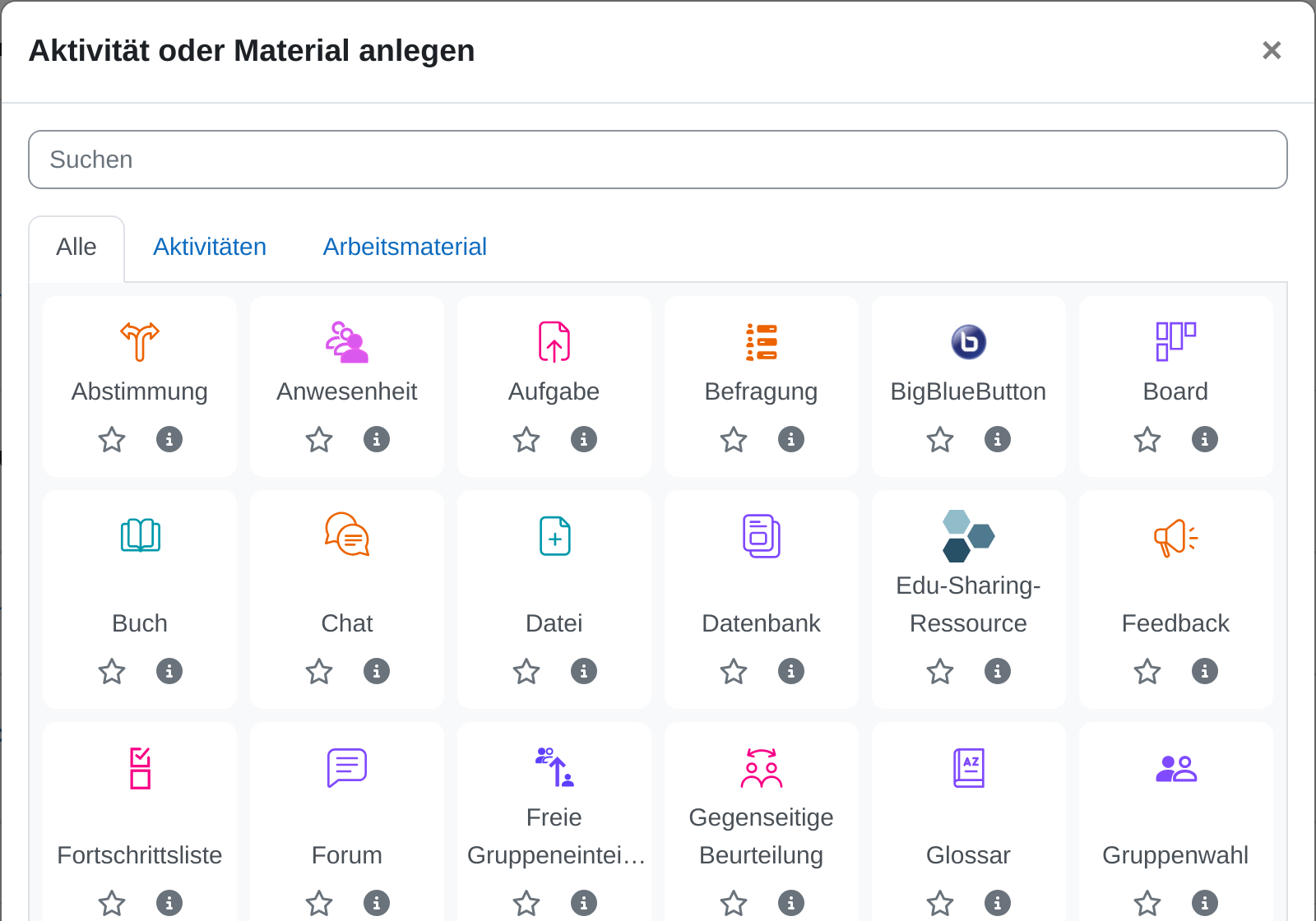Click the Glossar label

(x=968, y=855)
